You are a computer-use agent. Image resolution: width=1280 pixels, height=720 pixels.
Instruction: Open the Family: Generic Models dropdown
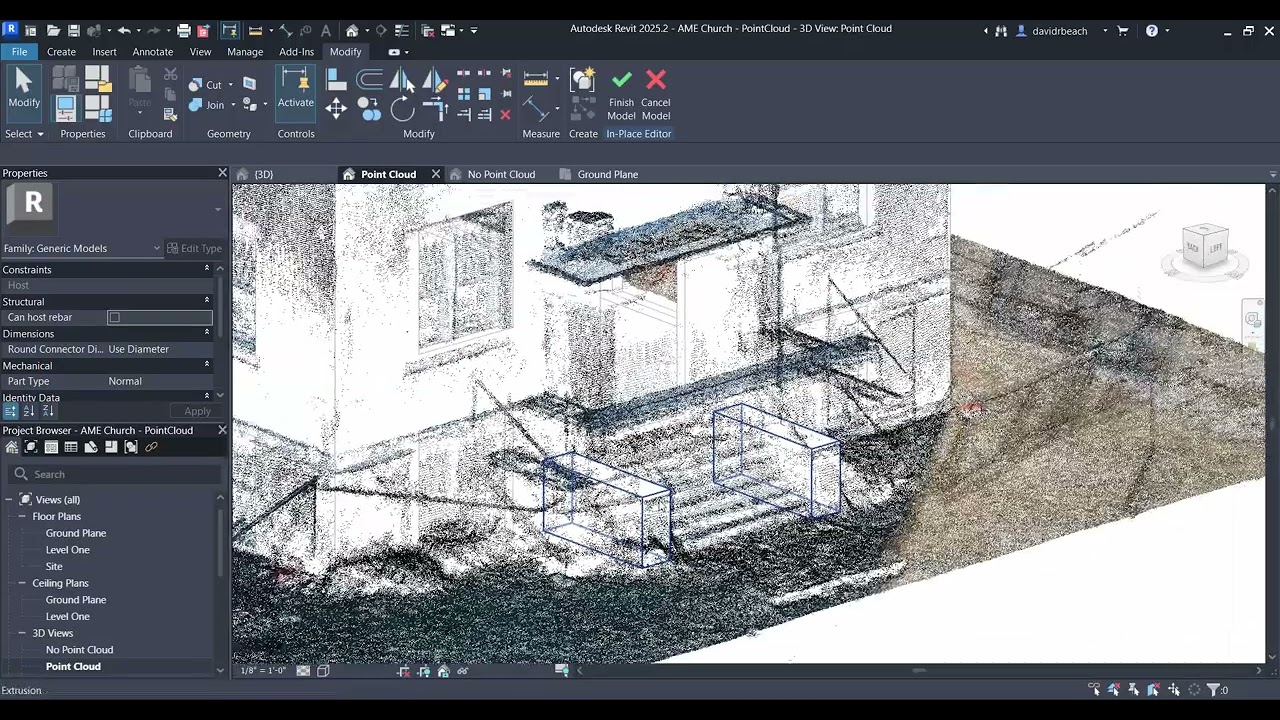(82, 249)
